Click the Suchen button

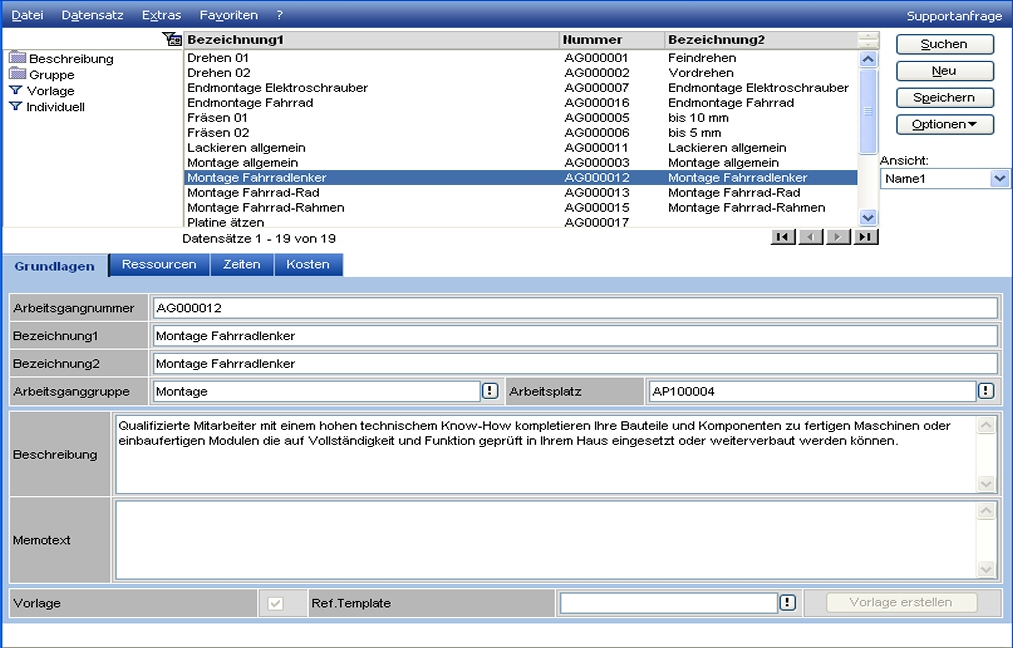coord(945,44)
